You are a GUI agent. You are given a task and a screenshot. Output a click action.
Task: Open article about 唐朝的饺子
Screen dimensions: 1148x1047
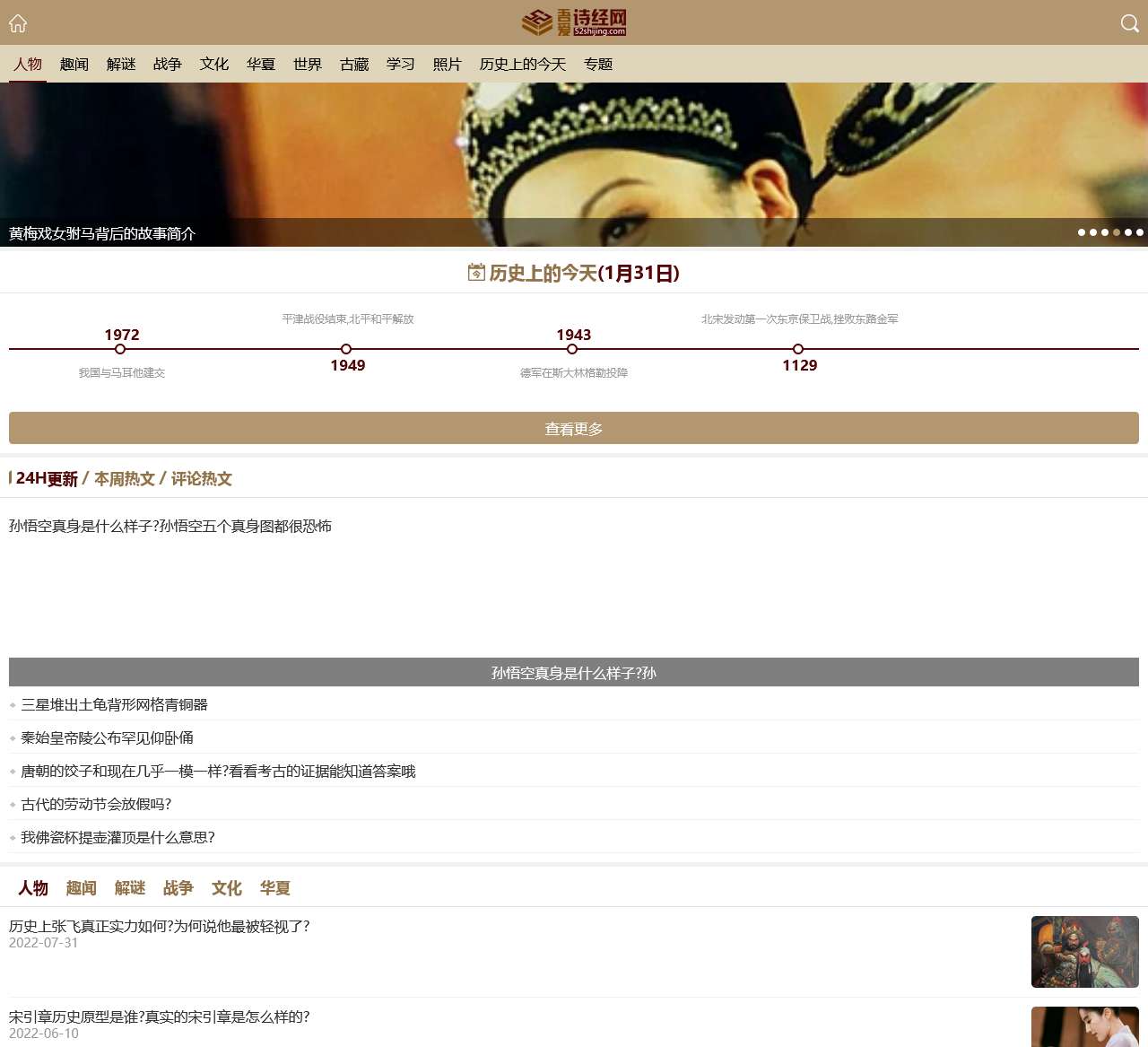pos(218,771)
